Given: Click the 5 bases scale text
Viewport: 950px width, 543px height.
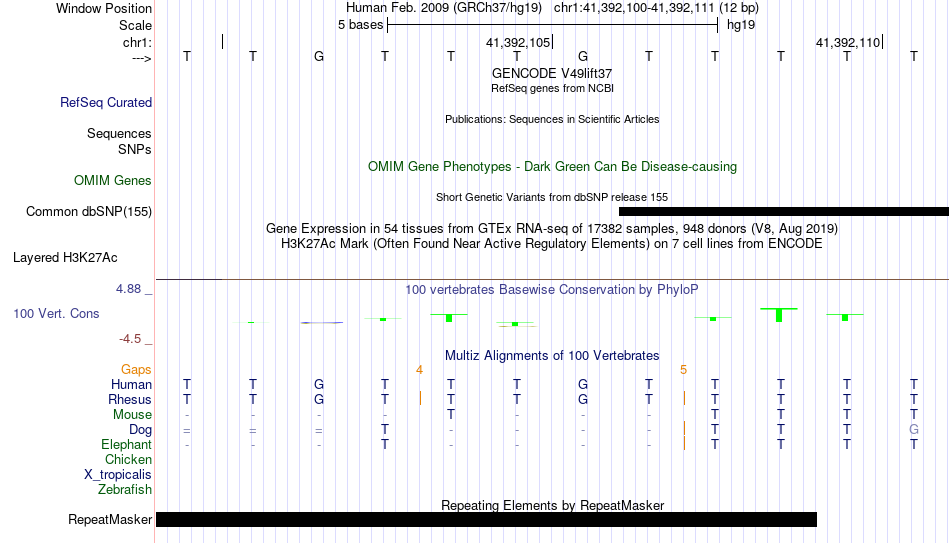Looking at the screenshot, I should pyautogui.click(x=360, y=25).
